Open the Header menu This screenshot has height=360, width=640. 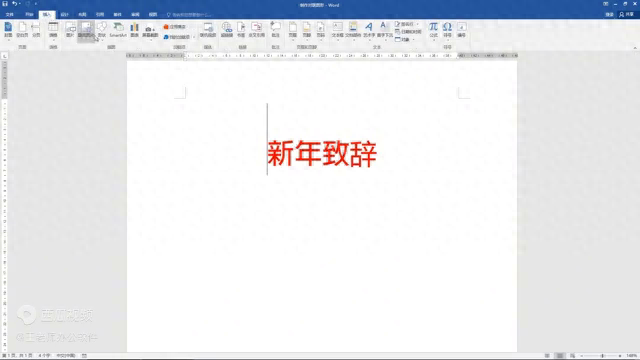pos(293,30)
